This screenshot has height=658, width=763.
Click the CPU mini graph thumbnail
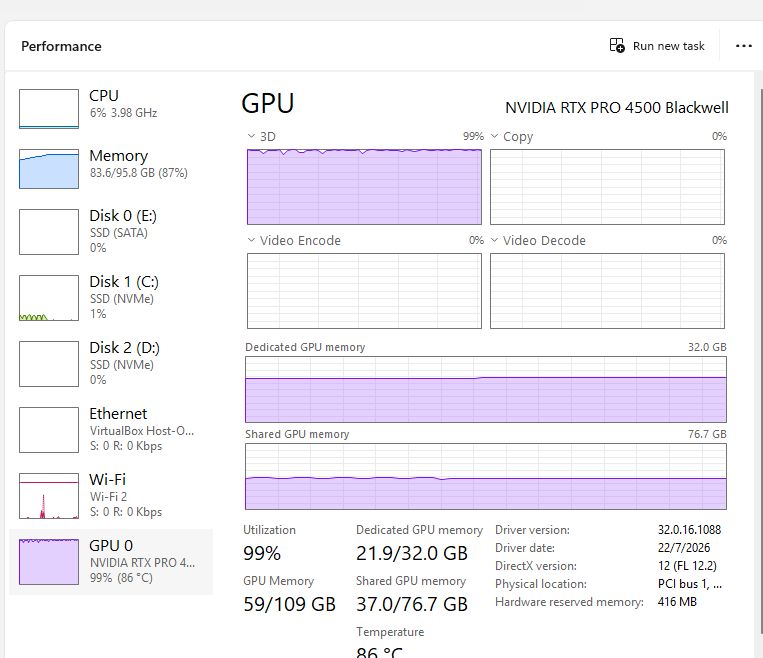coord(49,109)
